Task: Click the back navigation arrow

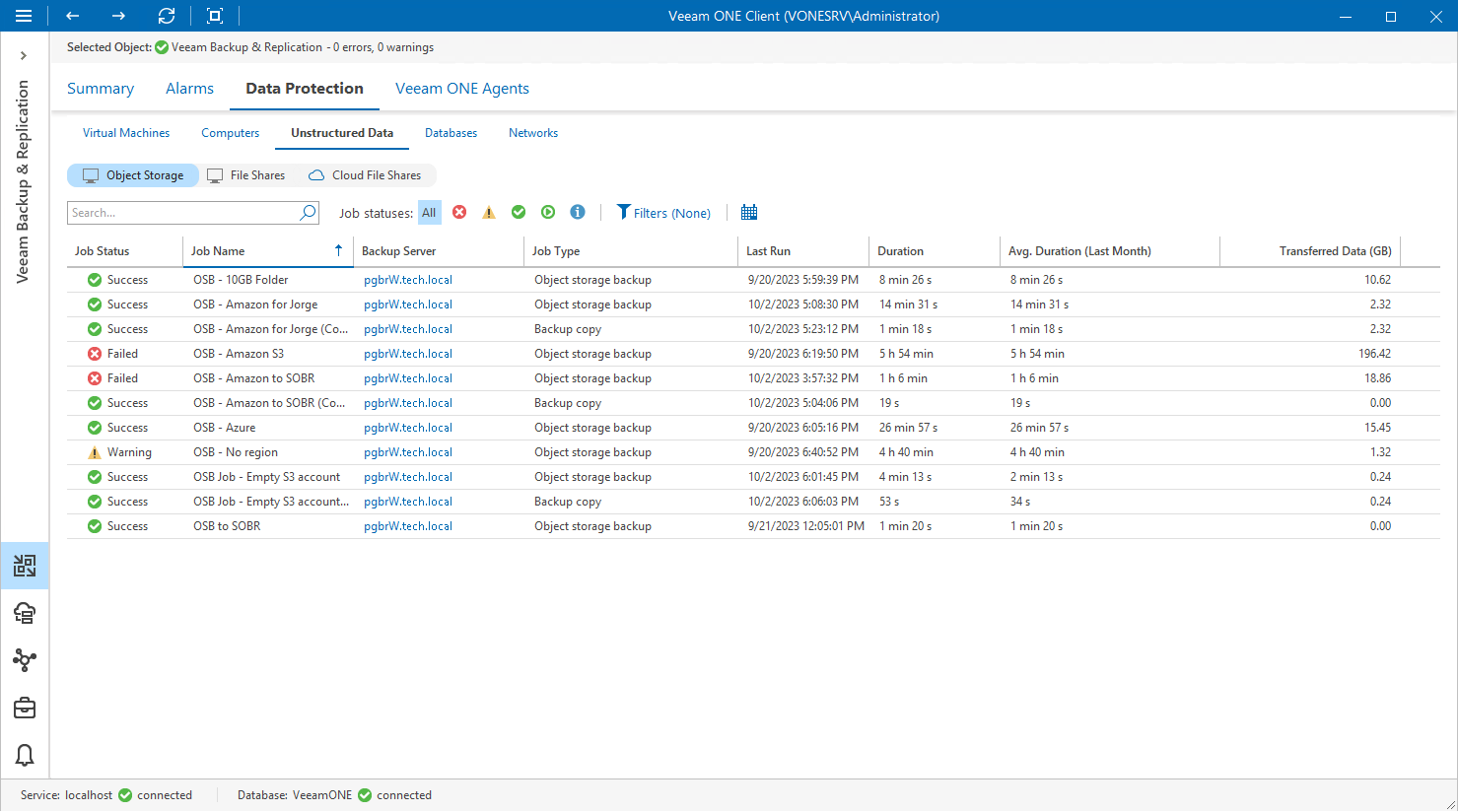Action: [71, 16]
